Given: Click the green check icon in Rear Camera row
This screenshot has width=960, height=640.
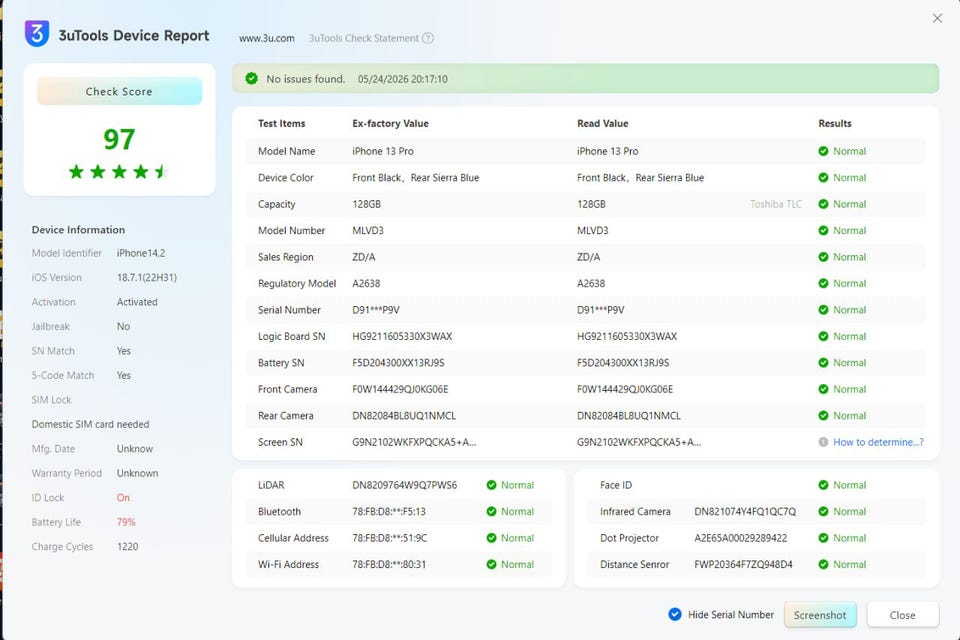Looking at the screenshot, I should 823,416.
